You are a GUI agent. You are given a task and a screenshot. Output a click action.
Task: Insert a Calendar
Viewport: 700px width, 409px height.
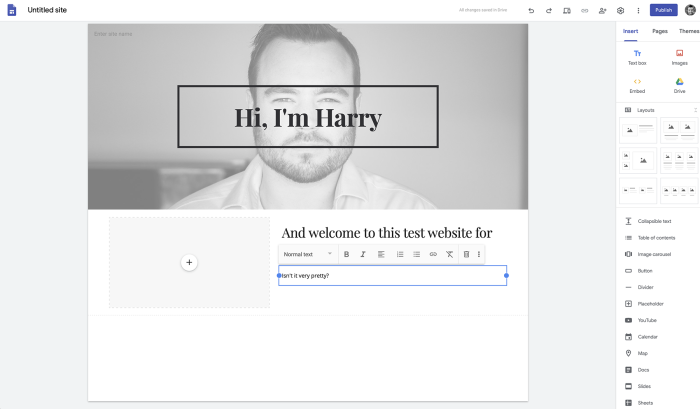click(x=647, y=337)
